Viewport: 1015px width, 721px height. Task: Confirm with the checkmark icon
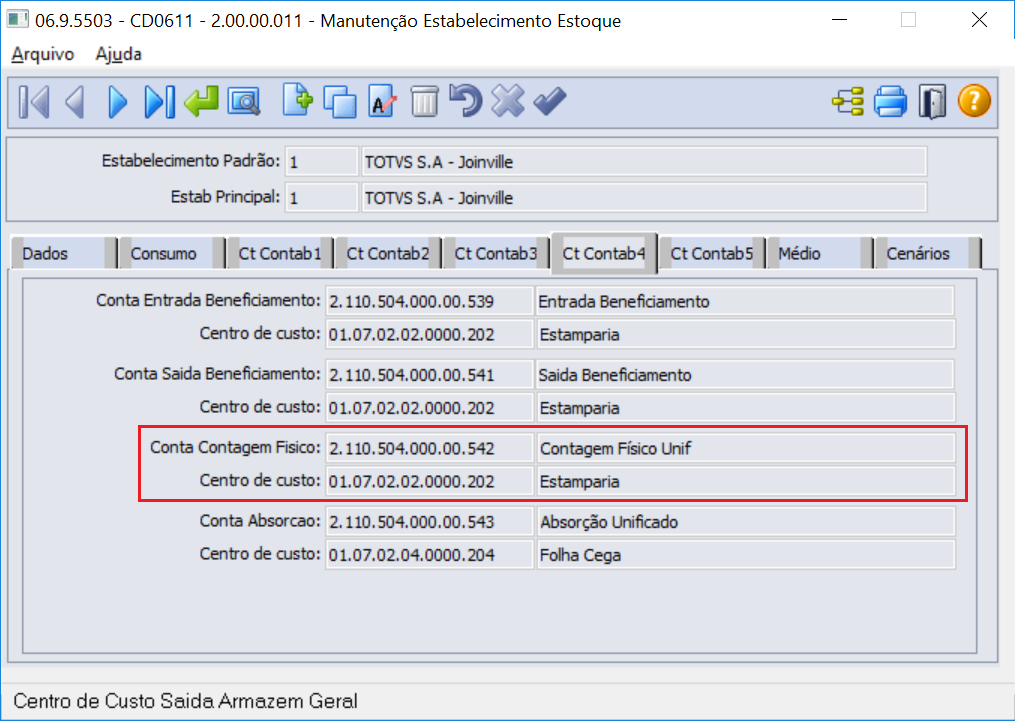(550, 101)
